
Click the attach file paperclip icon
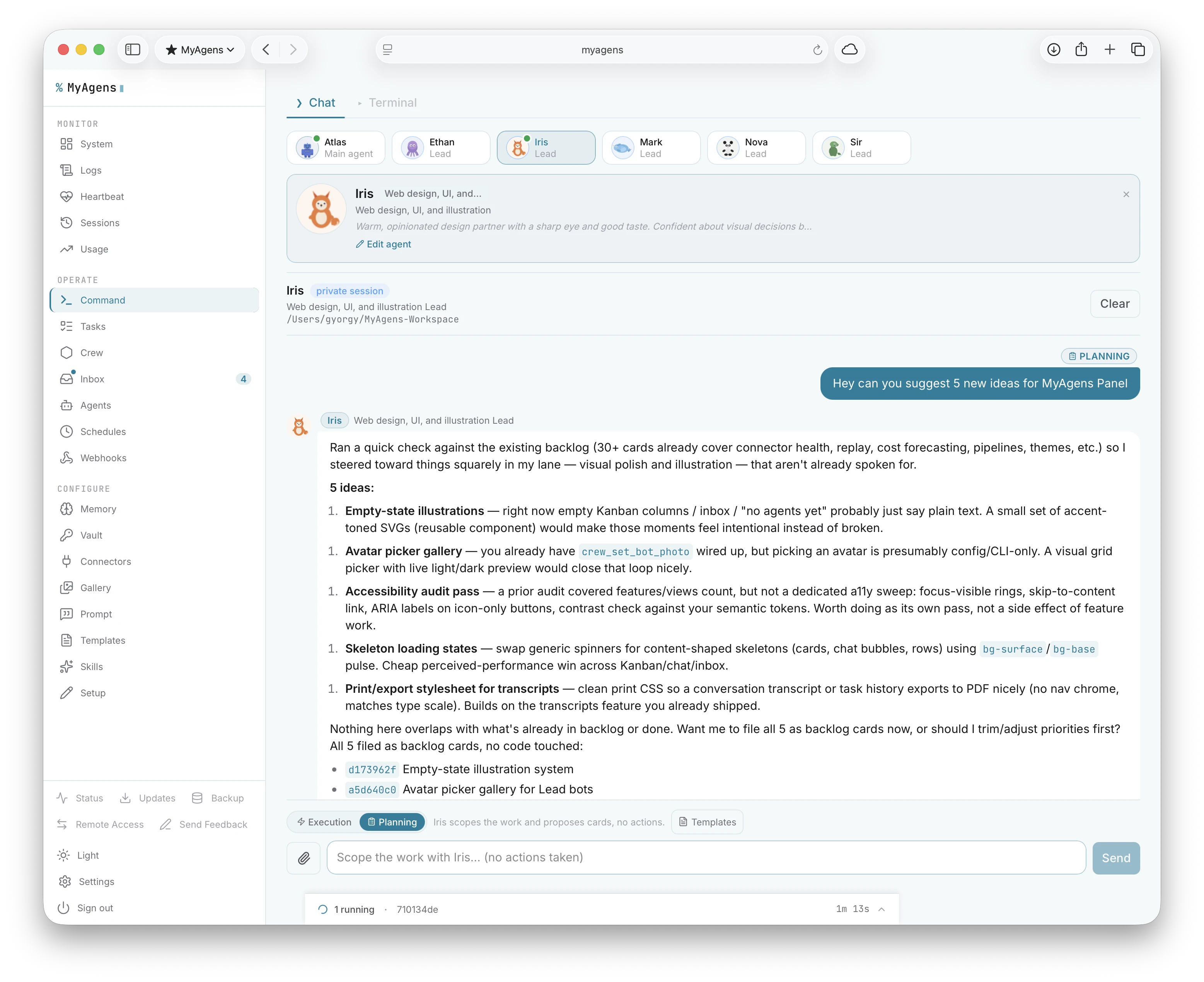pos(304,858)
